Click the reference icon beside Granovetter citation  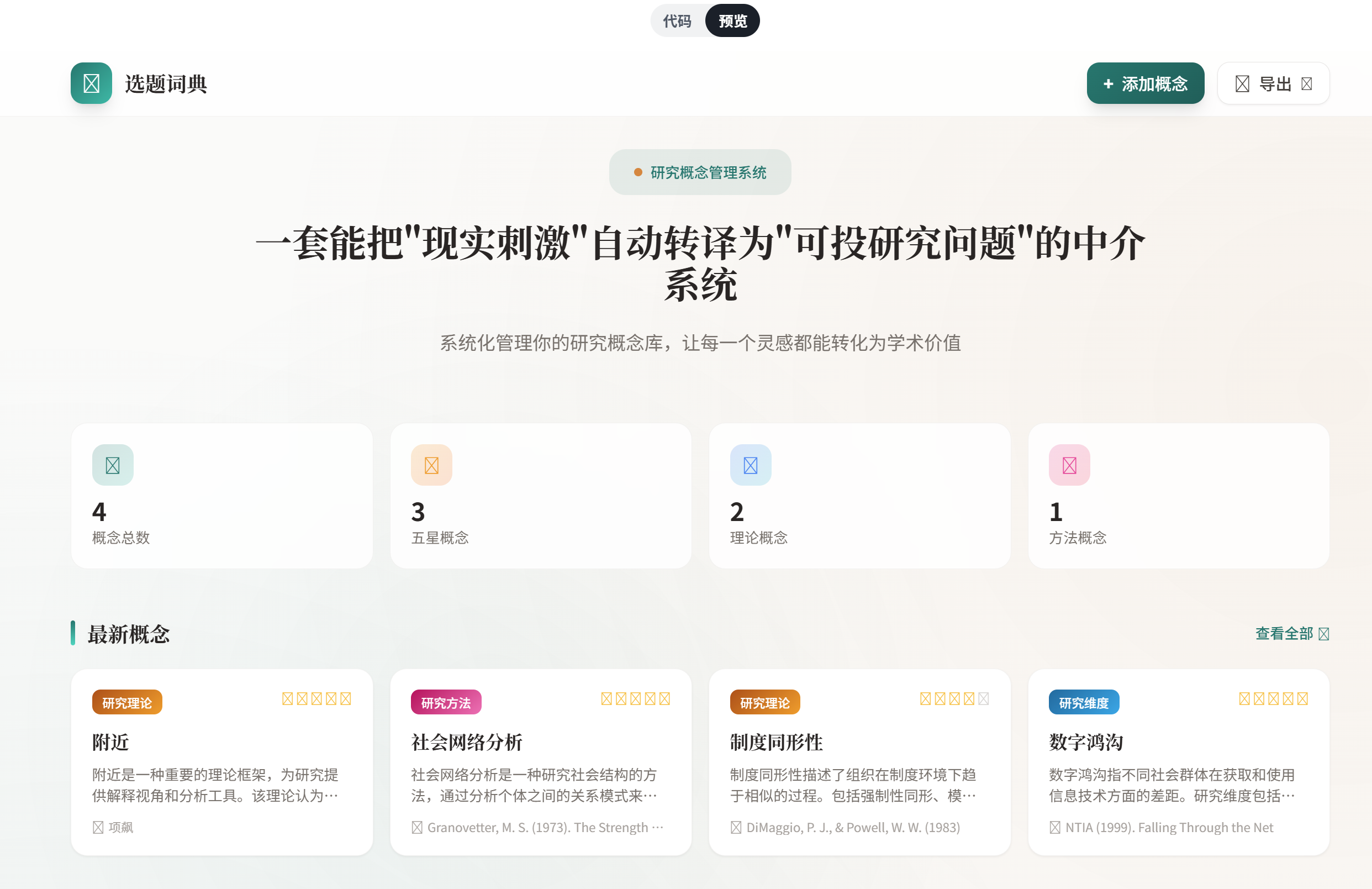[x=417, y=827]
